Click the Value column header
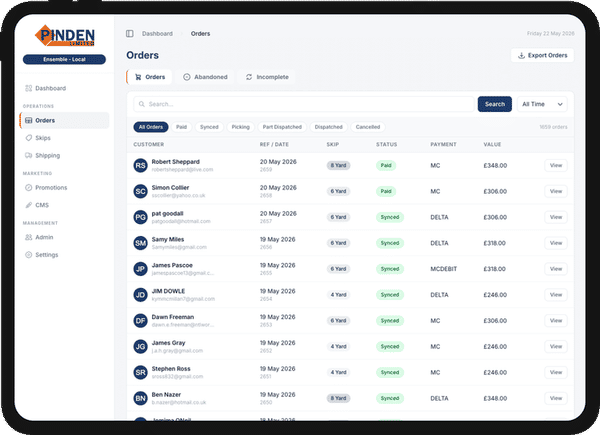600x435 pixels. coord(492,145)
